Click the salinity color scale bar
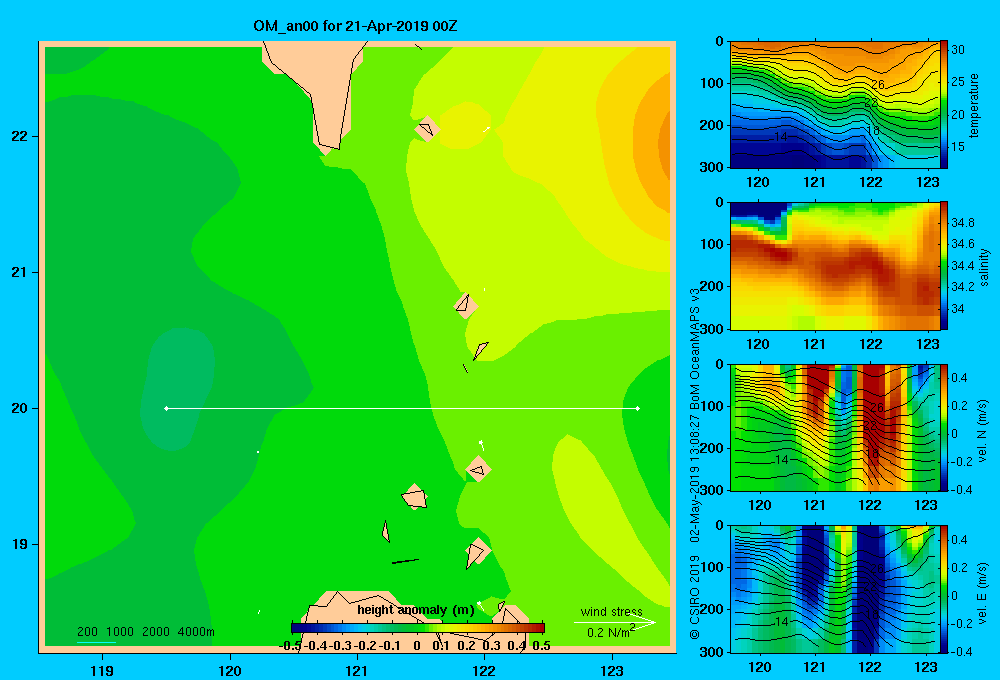The height and width of the screenshot is (680, 1000). tap(944, 266)
